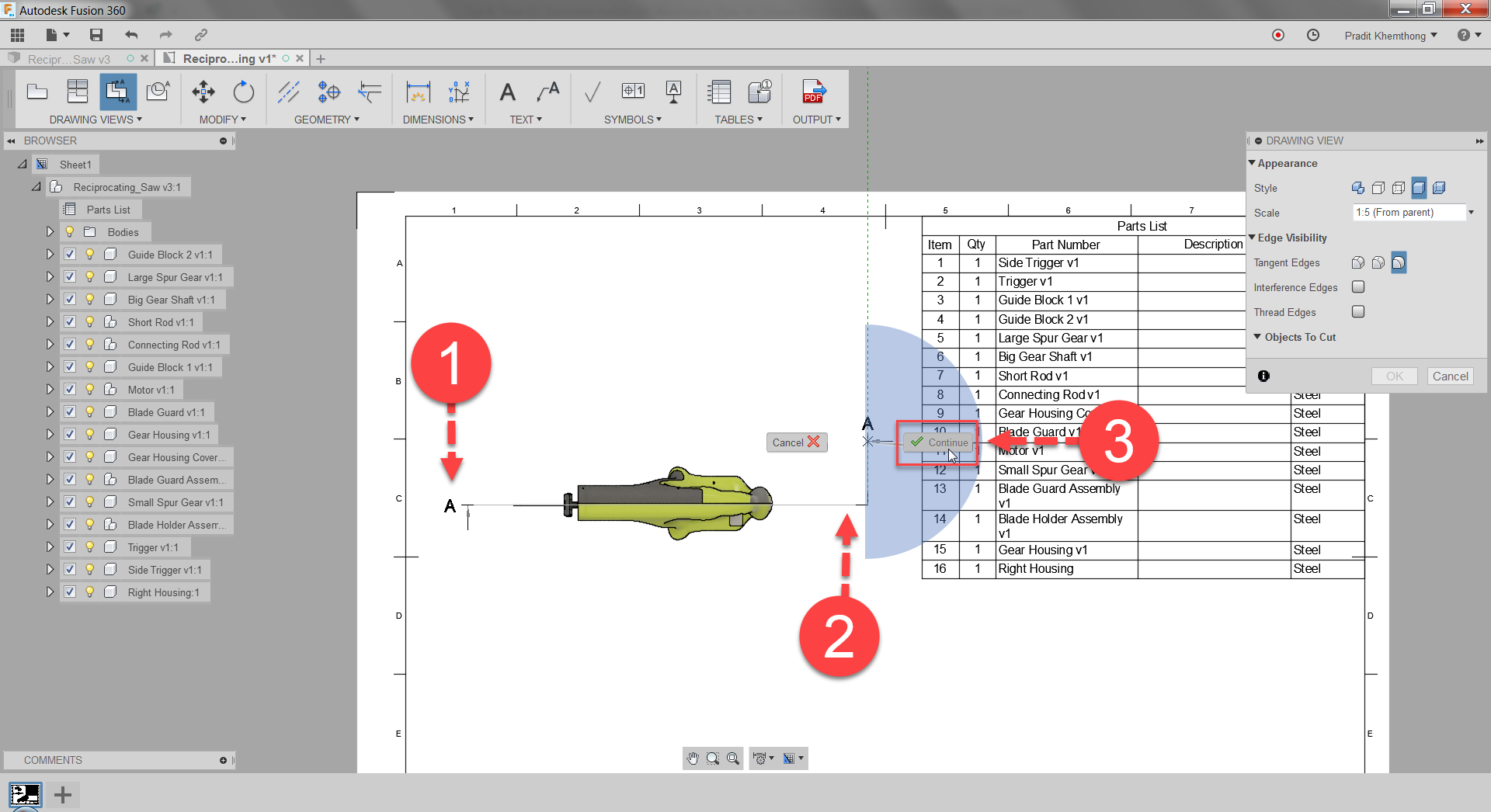Uncheck visibility of Motor v1:1 in browser
Screen dimensions: 1491x812
[71, 389]
